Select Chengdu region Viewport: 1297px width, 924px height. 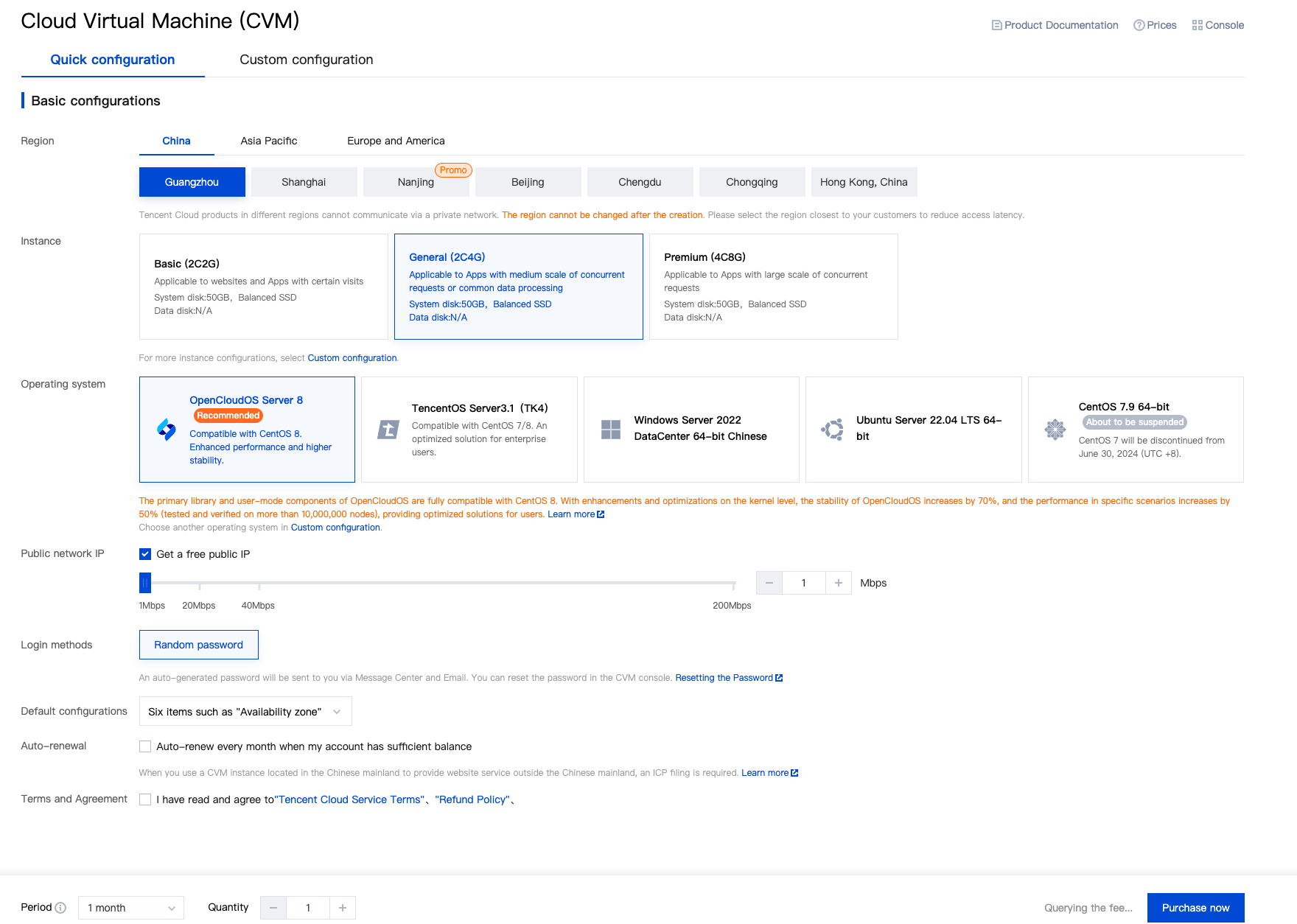pos(640,182)
